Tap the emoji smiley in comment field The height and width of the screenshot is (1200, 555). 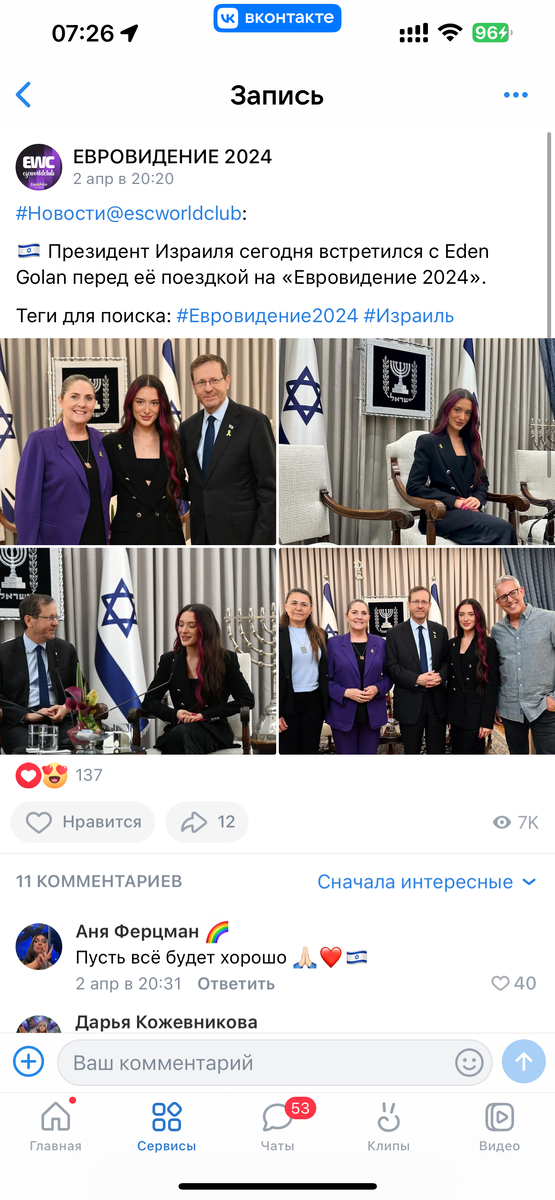pos(469,1062)
